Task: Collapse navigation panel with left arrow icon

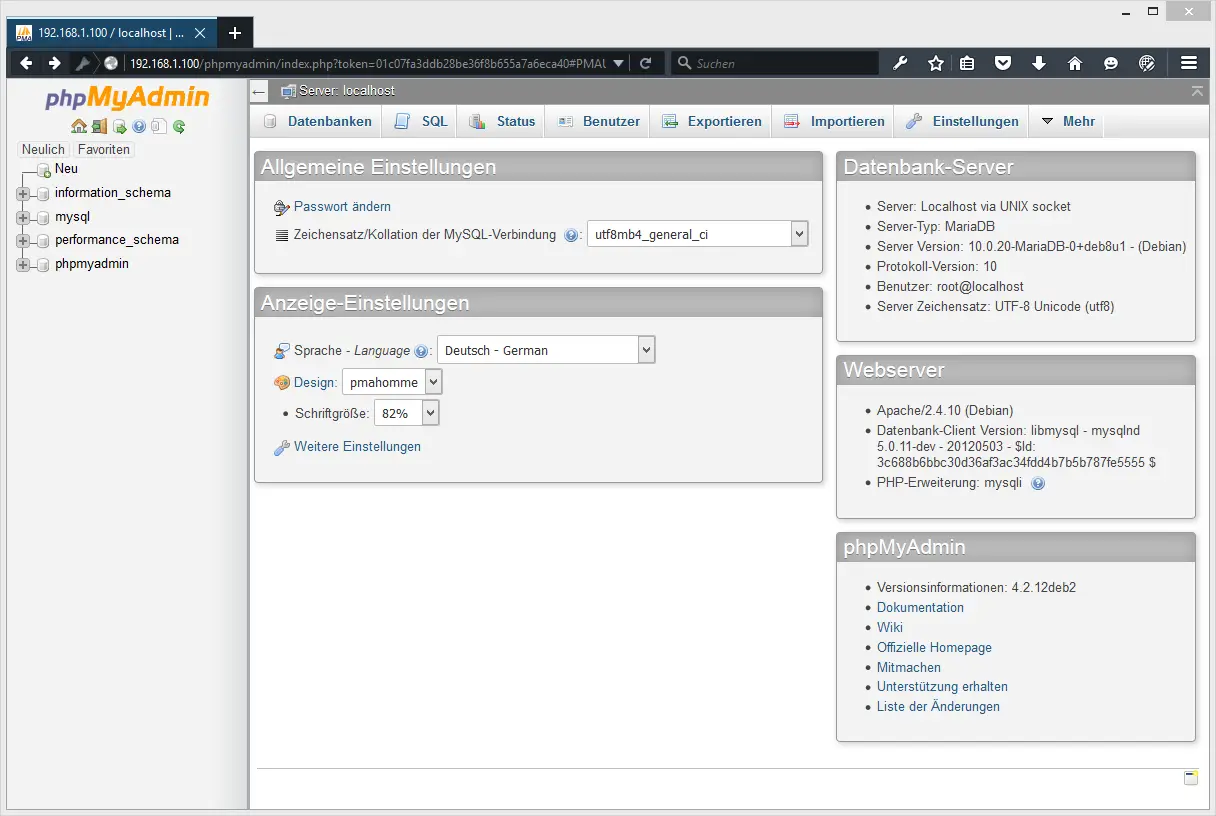Action: coord(259,91)
